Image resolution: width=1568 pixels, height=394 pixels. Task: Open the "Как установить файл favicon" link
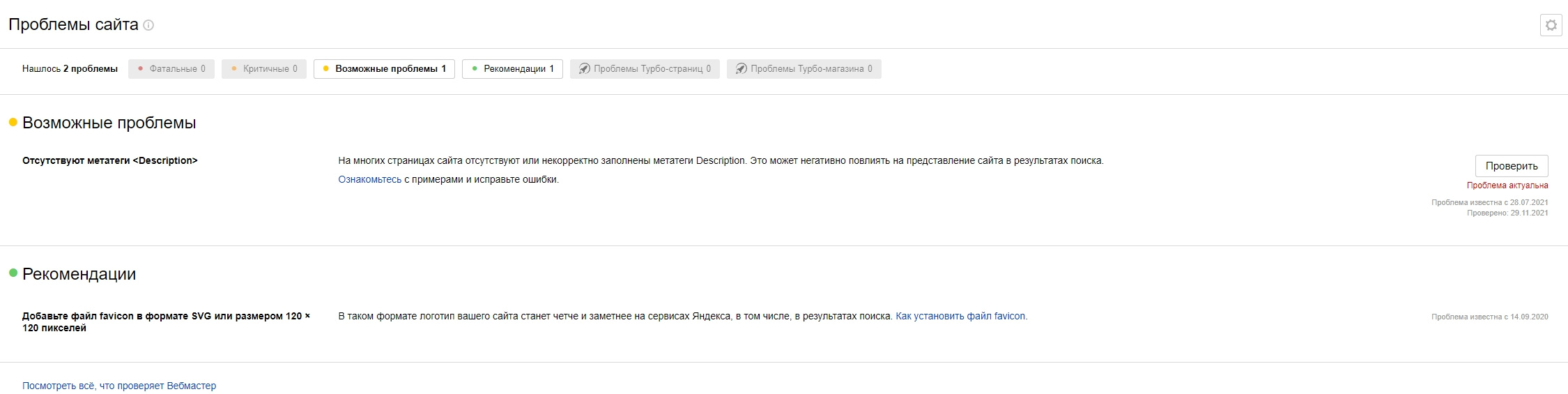click(960, 317)
